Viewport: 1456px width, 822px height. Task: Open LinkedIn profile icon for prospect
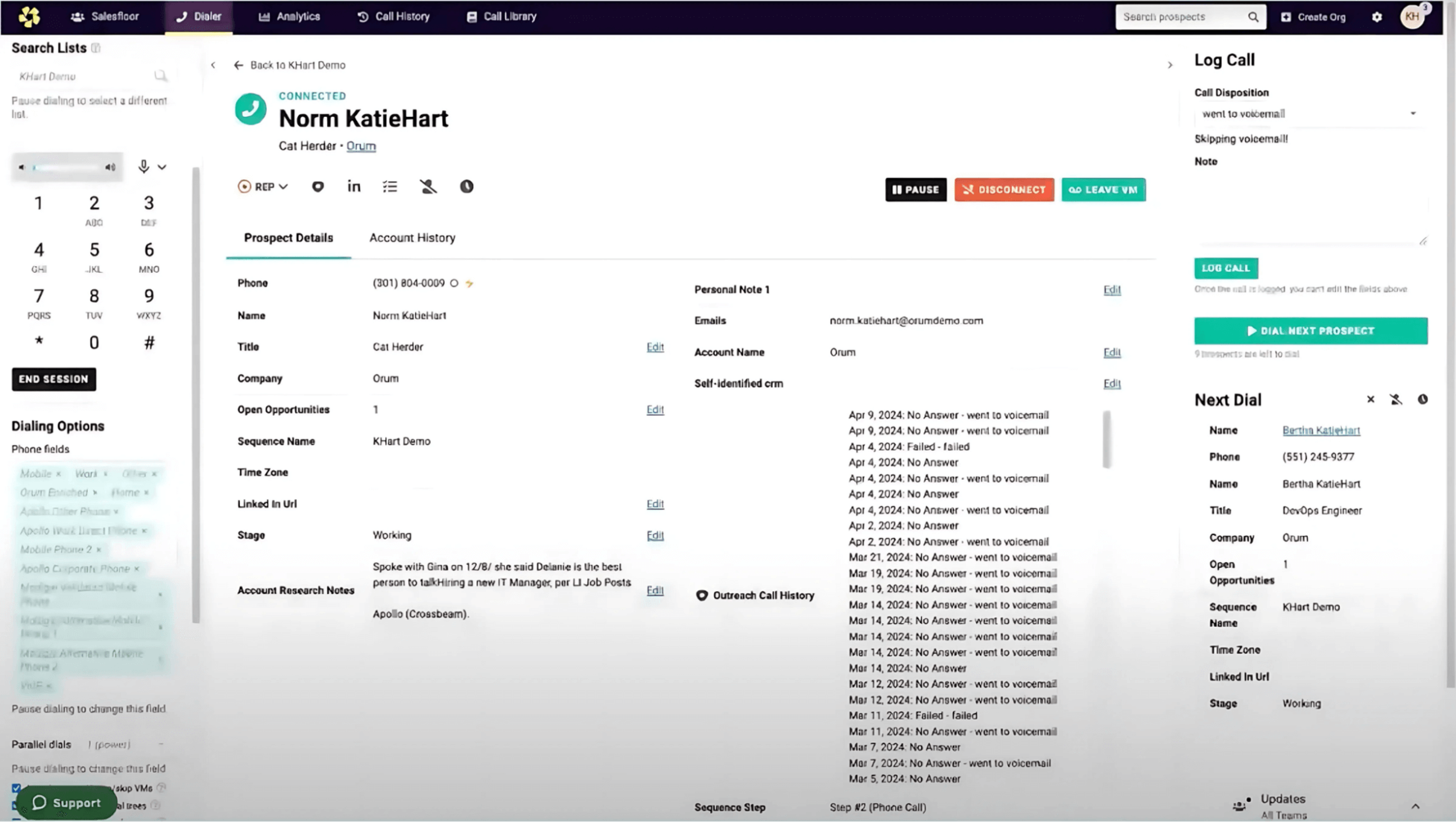tap(354, 187)
